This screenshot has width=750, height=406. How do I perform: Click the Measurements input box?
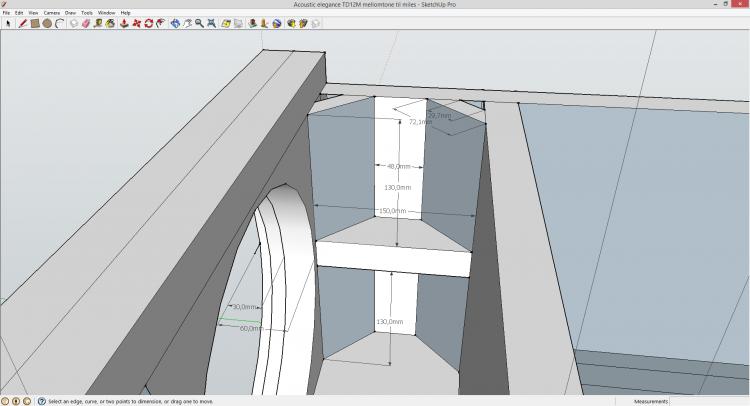click(x=709, y=401)
